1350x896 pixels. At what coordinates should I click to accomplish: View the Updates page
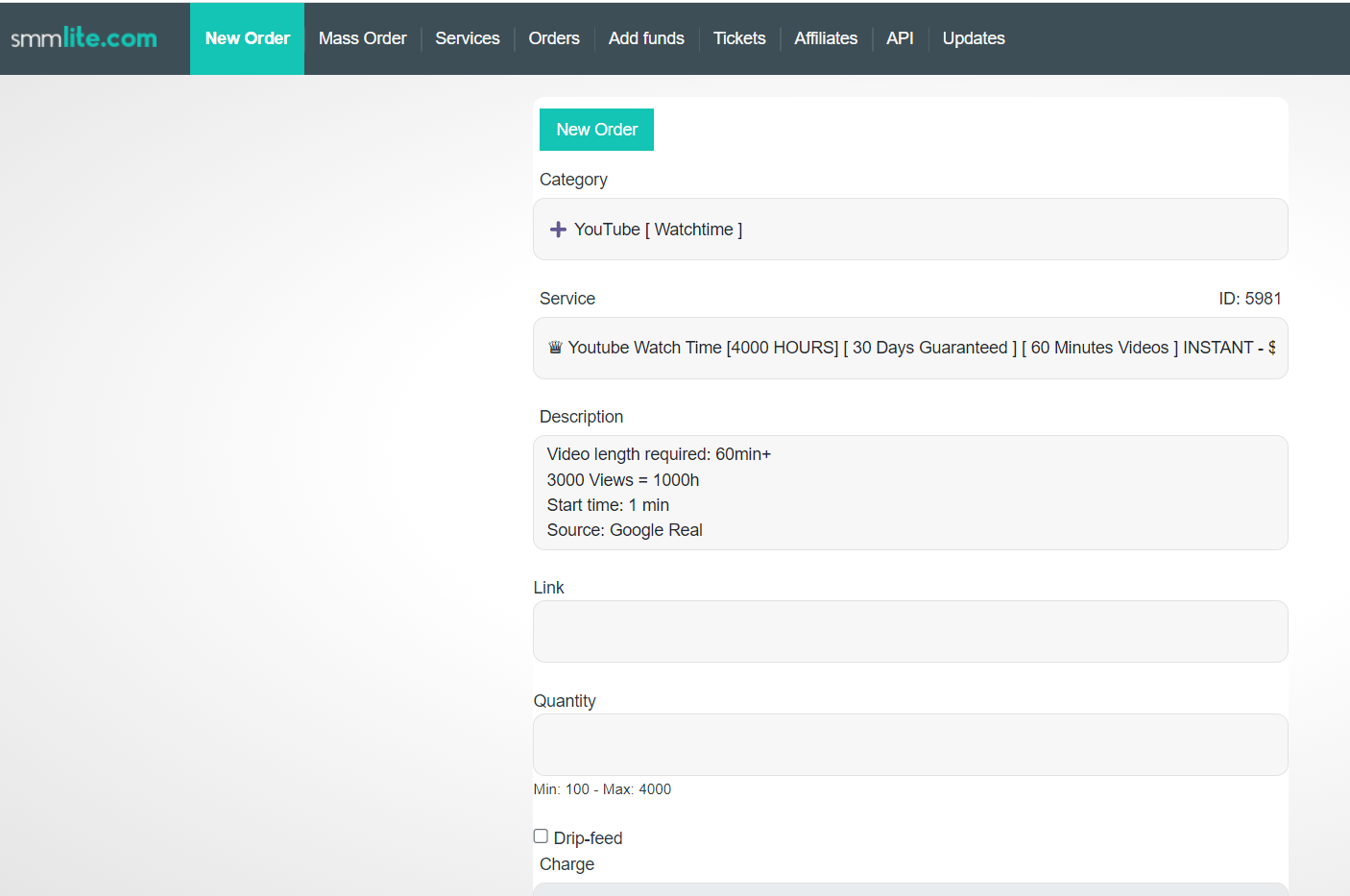click(x=973, y=38)
